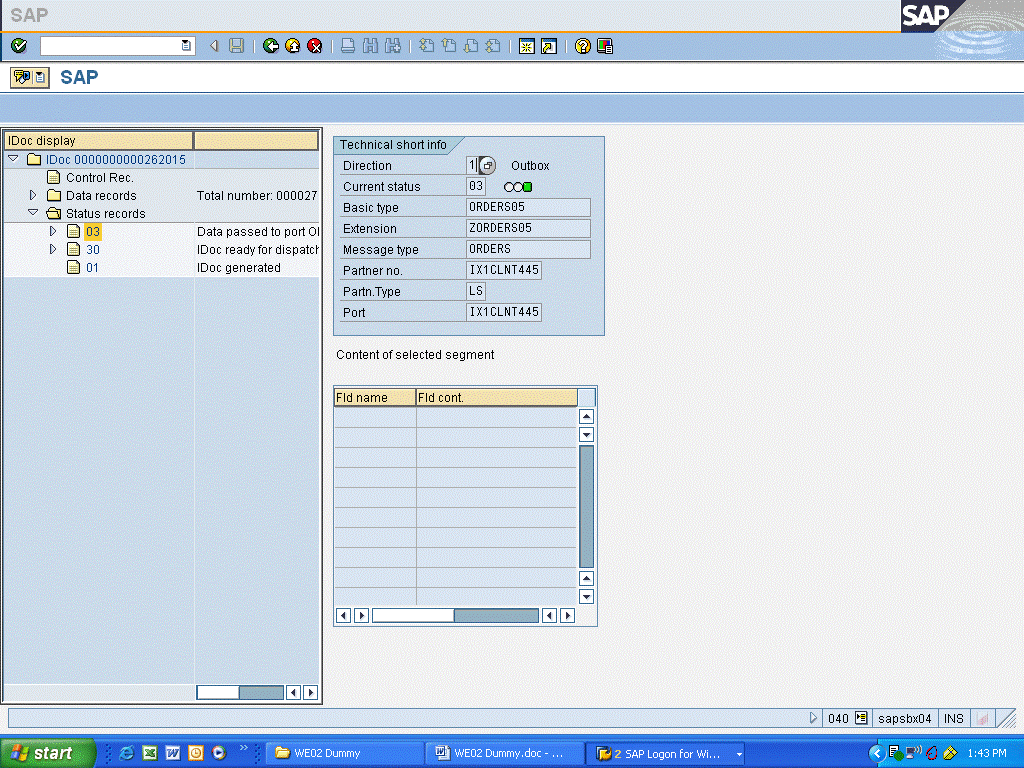Expand the Data records folder
The image size is (1024, 768).
point(33,195)
